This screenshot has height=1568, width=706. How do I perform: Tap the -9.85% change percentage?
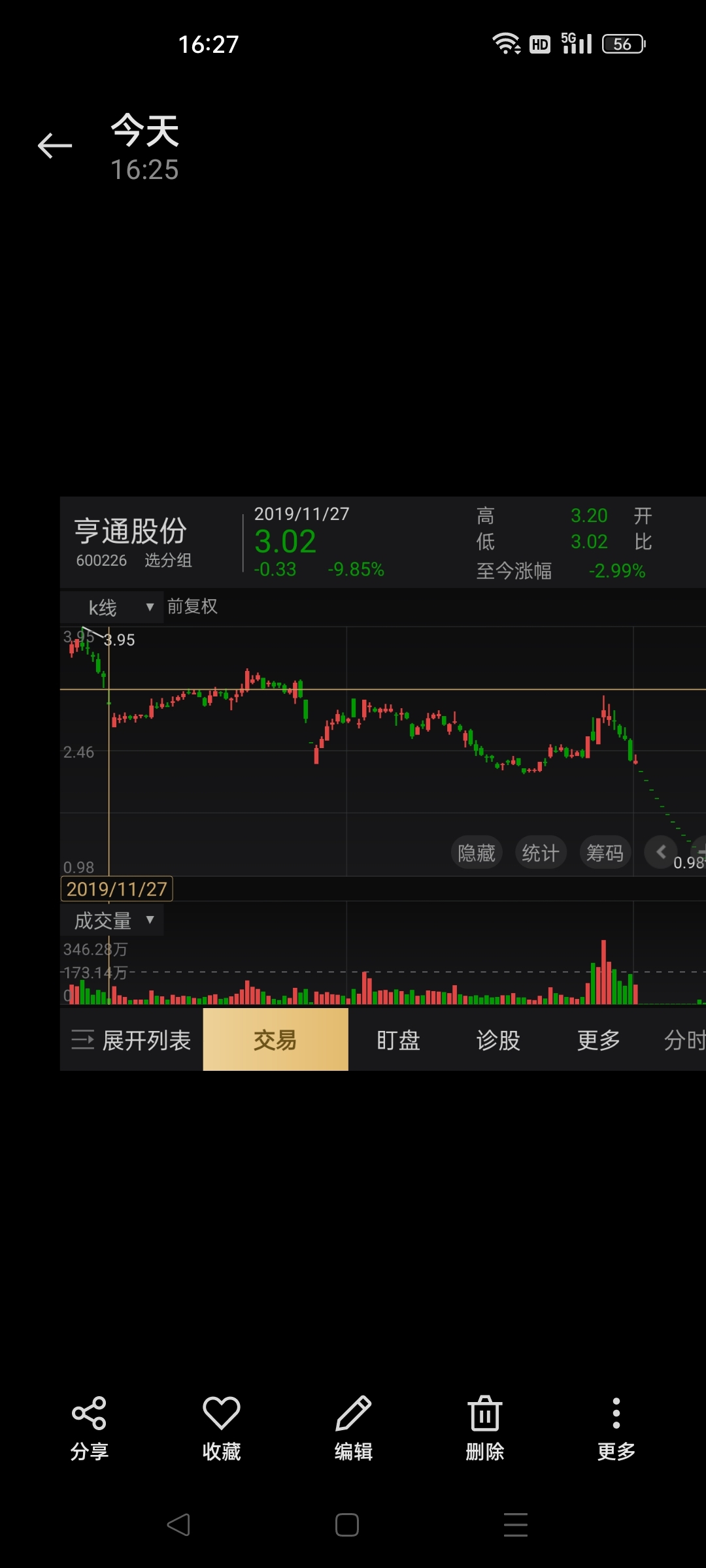(x=356, y=570)
